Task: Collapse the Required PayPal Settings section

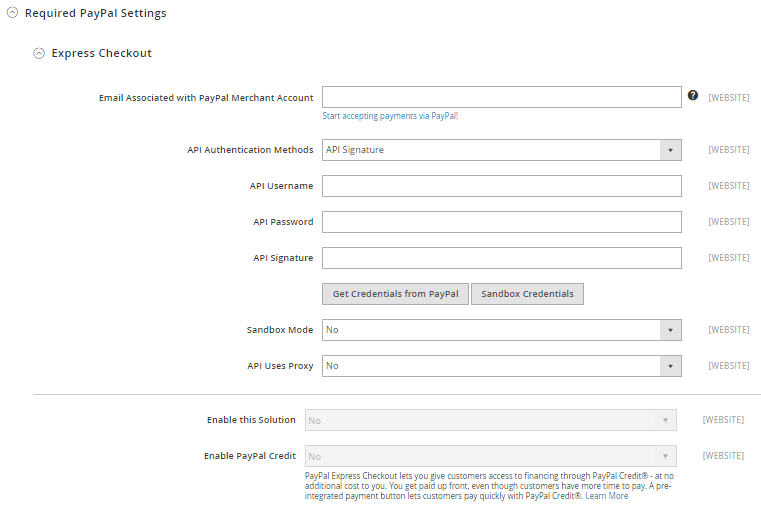Action: pos(13,13)
